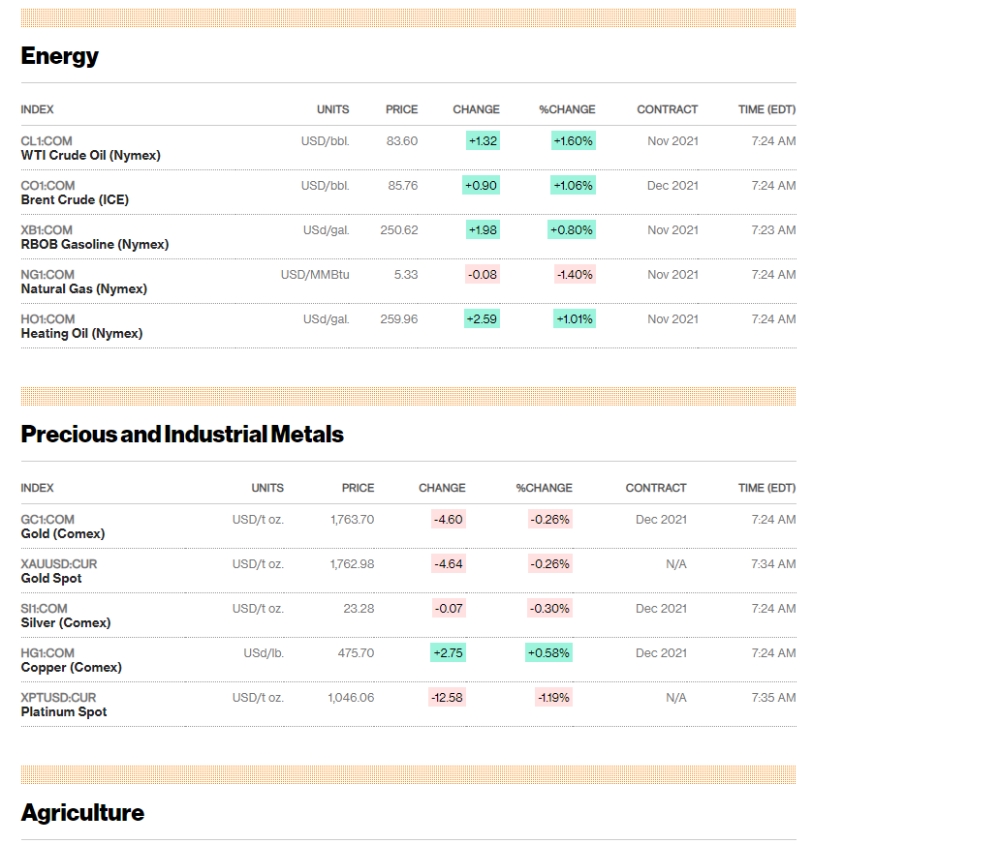Open the Copper (Comex) link
1000x844 pixels.
click(x=71, y=668)
